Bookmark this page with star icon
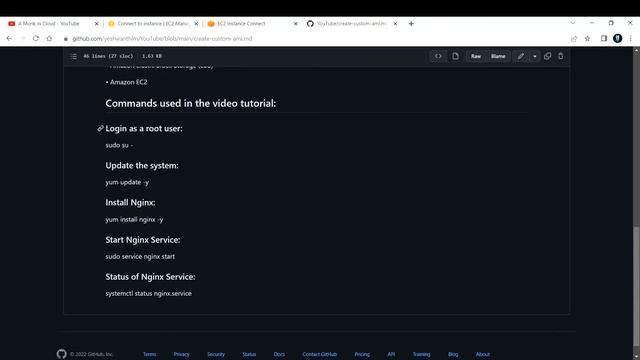640x360 pixels. [x=587, y=38]
